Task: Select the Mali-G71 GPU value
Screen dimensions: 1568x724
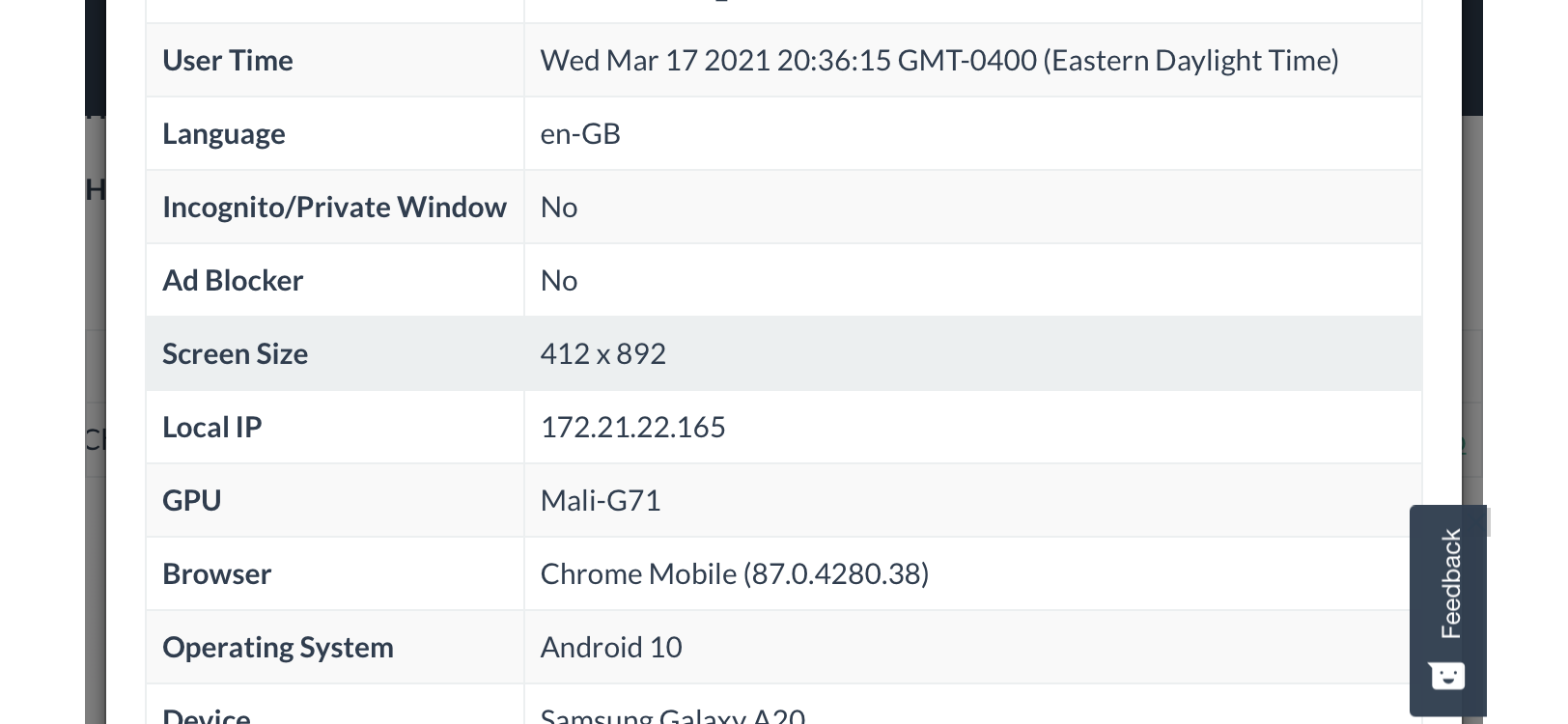Action: pyautogui.click(x=600, y=501)
